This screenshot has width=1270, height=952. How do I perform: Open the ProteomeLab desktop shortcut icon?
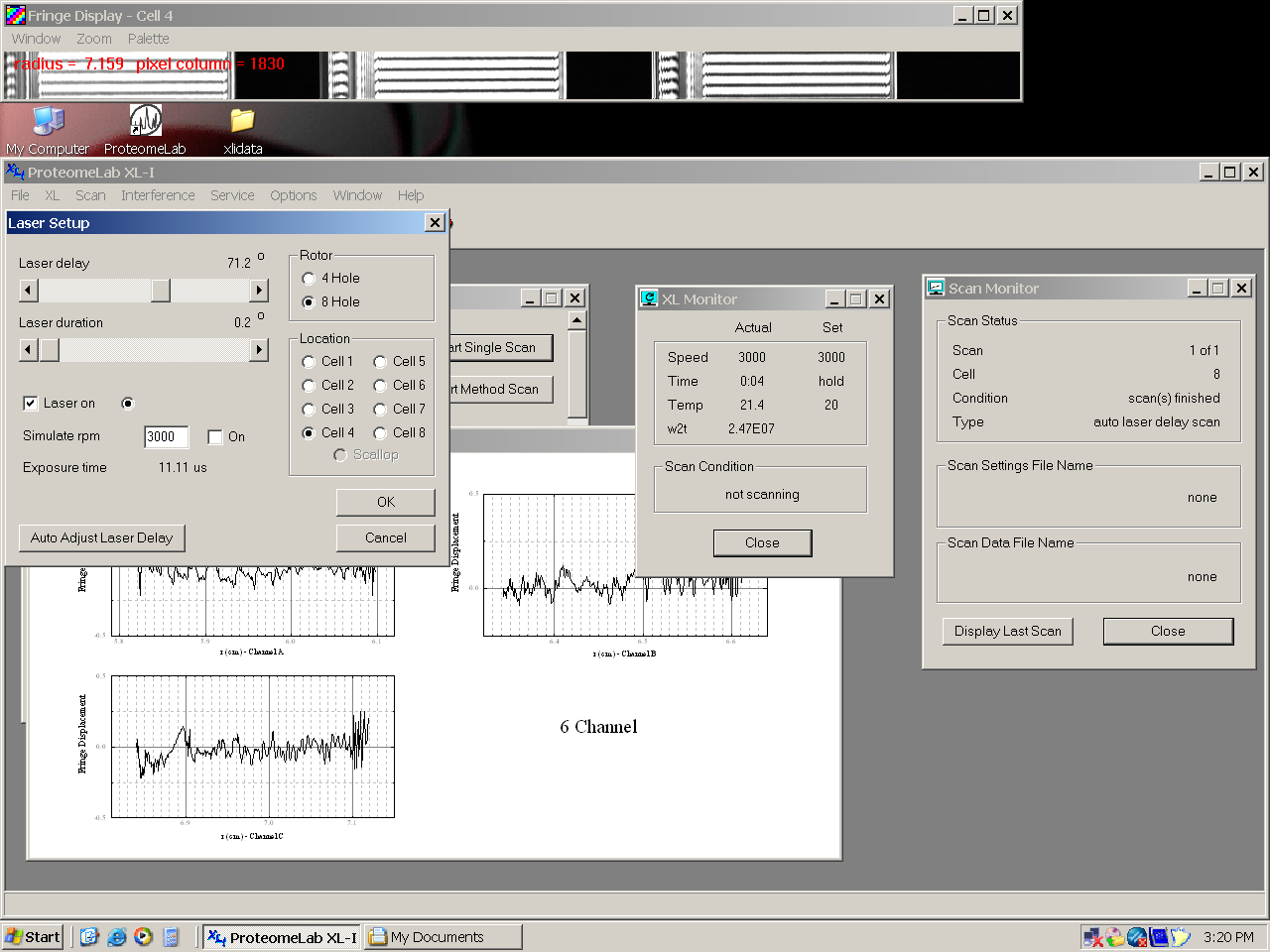145,122
